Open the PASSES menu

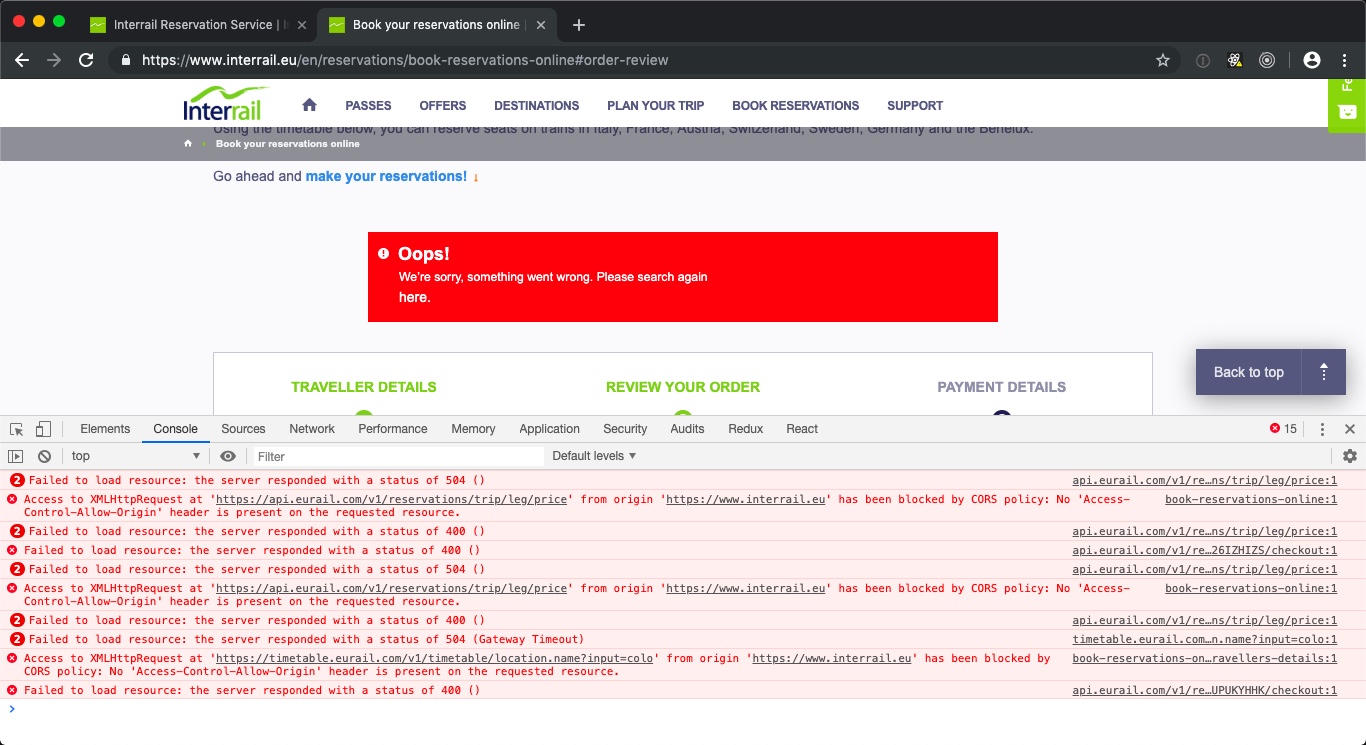coord(368,105)
